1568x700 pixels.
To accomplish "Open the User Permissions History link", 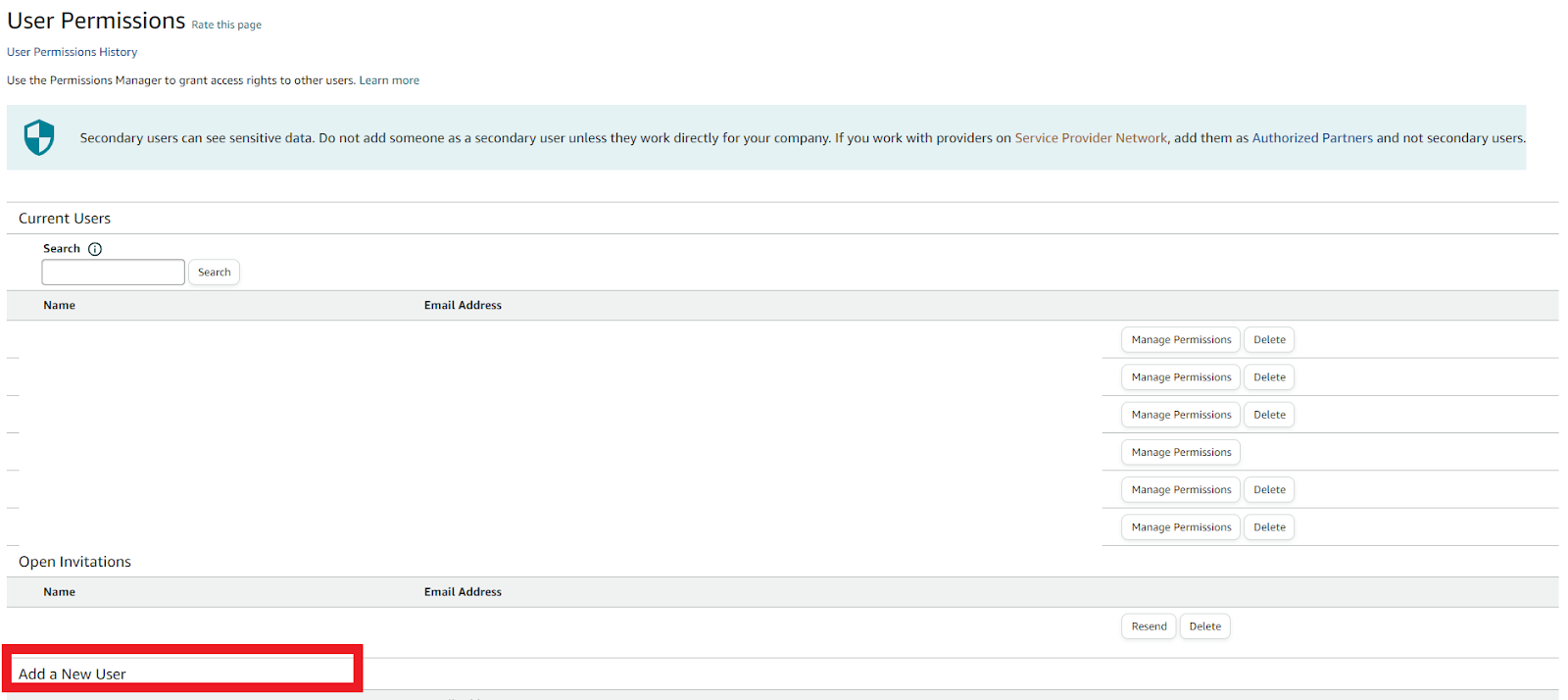I will tap(72, 52).
